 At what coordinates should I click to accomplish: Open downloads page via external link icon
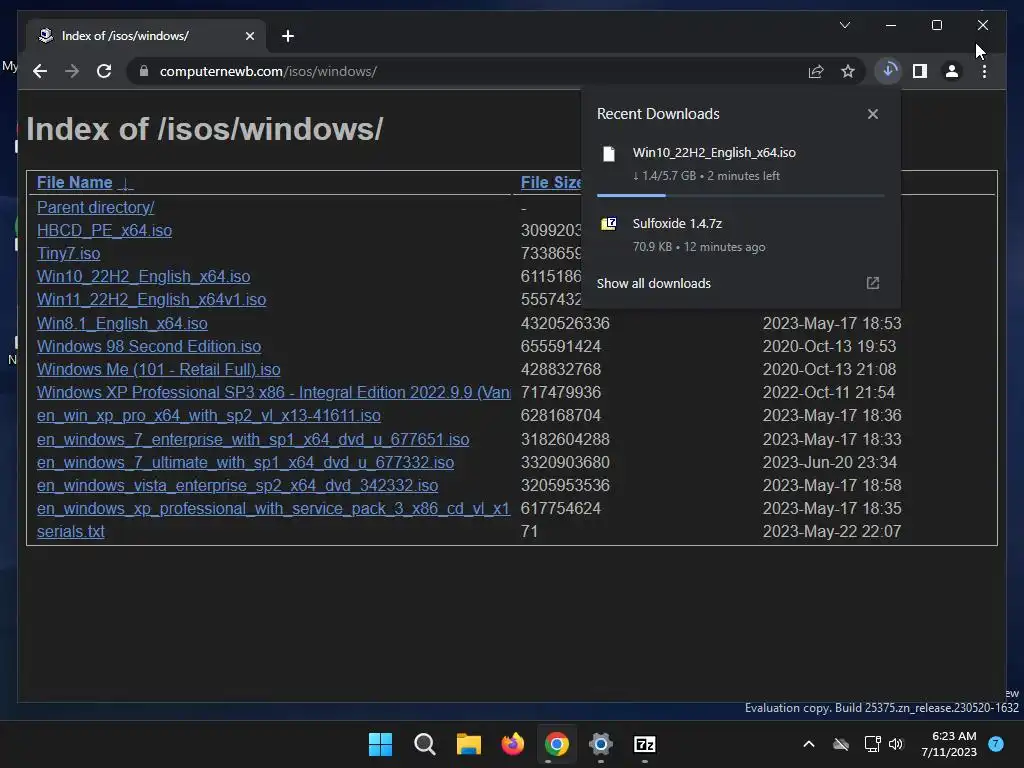click(872, 283)
